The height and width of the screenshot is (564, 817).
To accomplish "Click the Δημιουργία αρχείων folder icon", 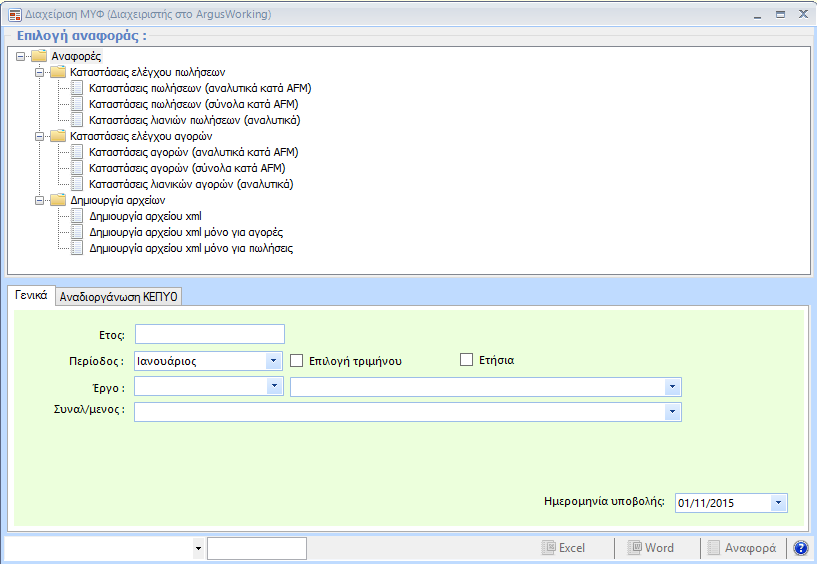I will coord(58,200).
